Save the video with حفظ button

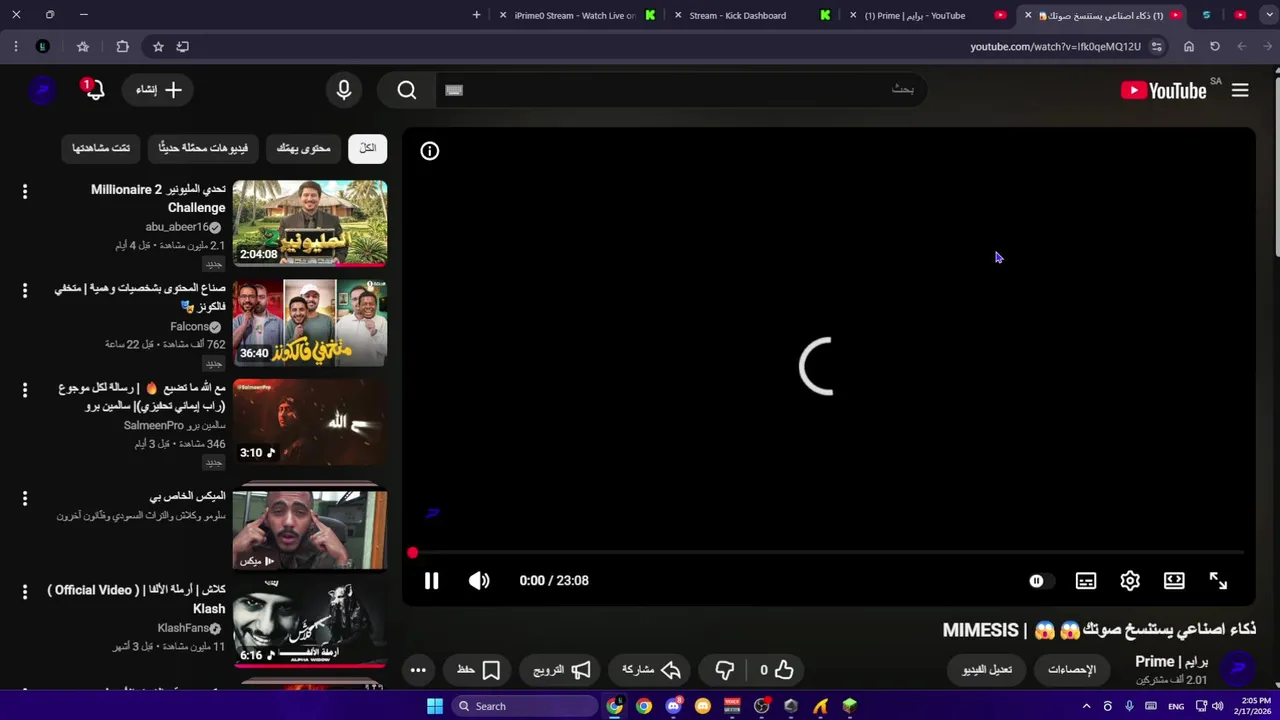[479, 670]
